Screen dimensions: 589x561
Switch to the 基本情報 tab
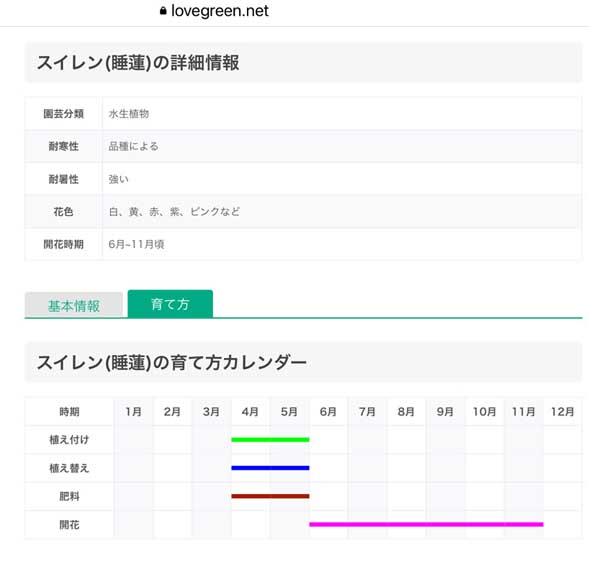(x=74, y=305)
